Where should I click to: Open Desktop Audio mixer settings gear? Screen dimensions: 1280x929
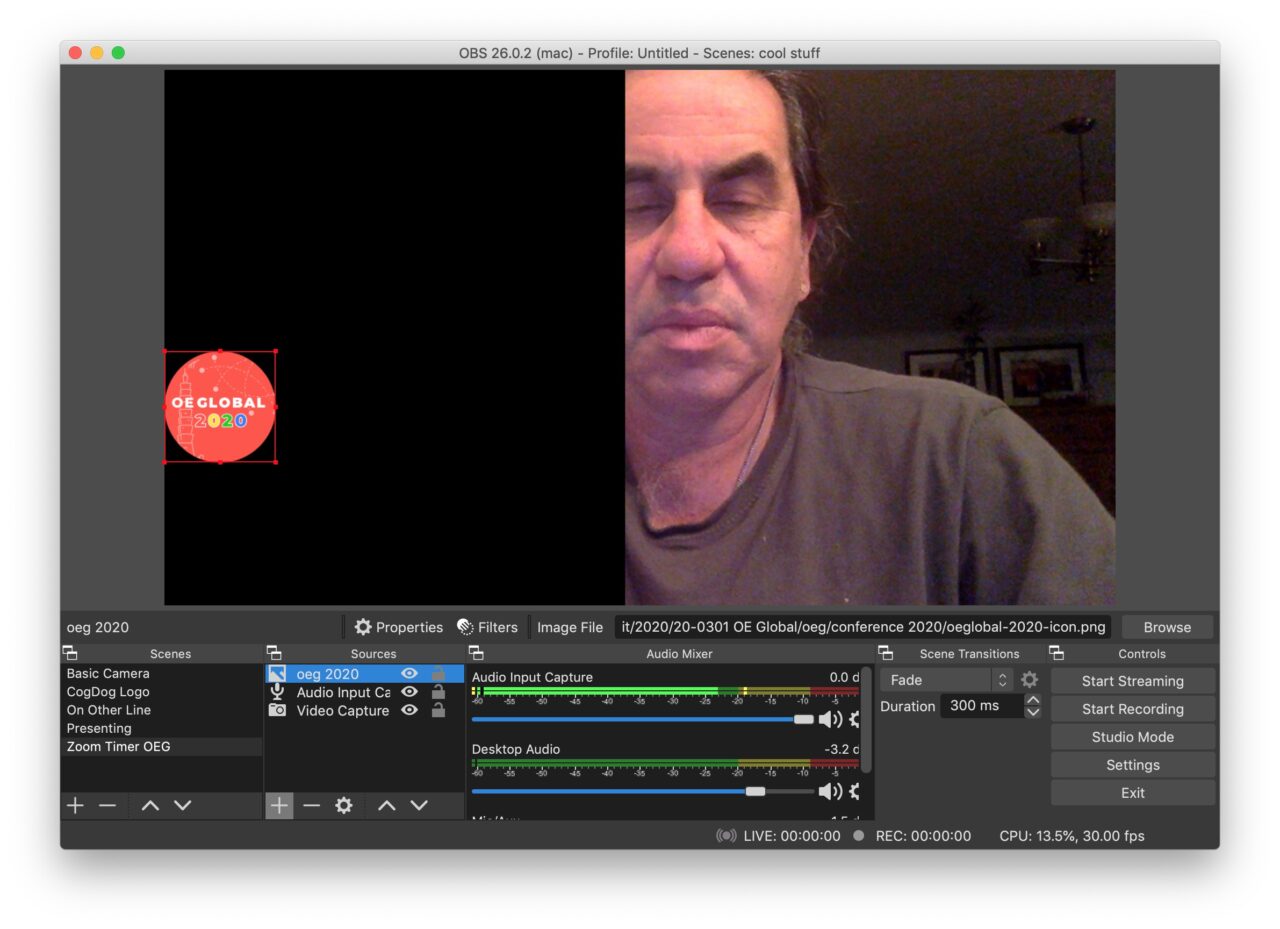point(855,791)
